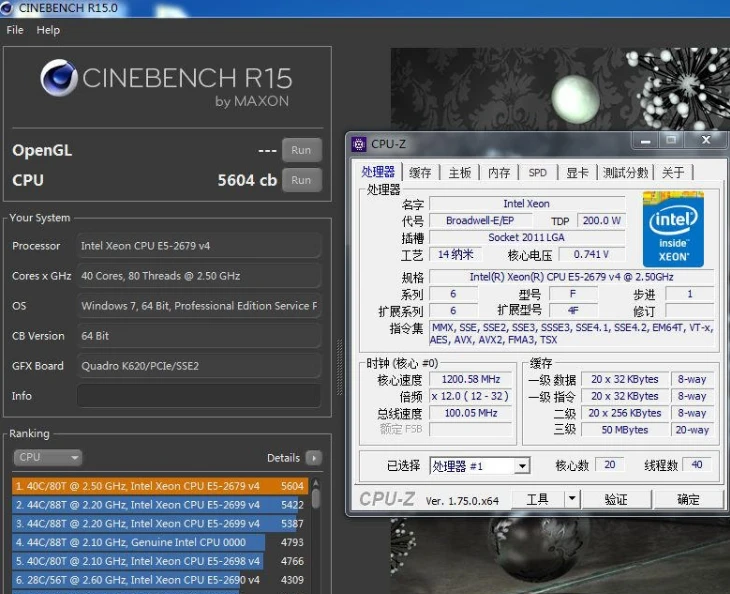Click the 核心速度 value 1200.58 MHz
This screenshot has height=594, width=730.
coord(471,379)
